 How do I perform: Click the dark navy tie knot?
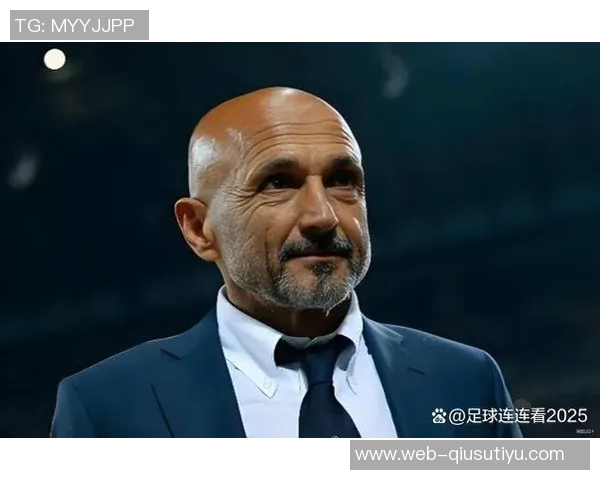(312, 351)
